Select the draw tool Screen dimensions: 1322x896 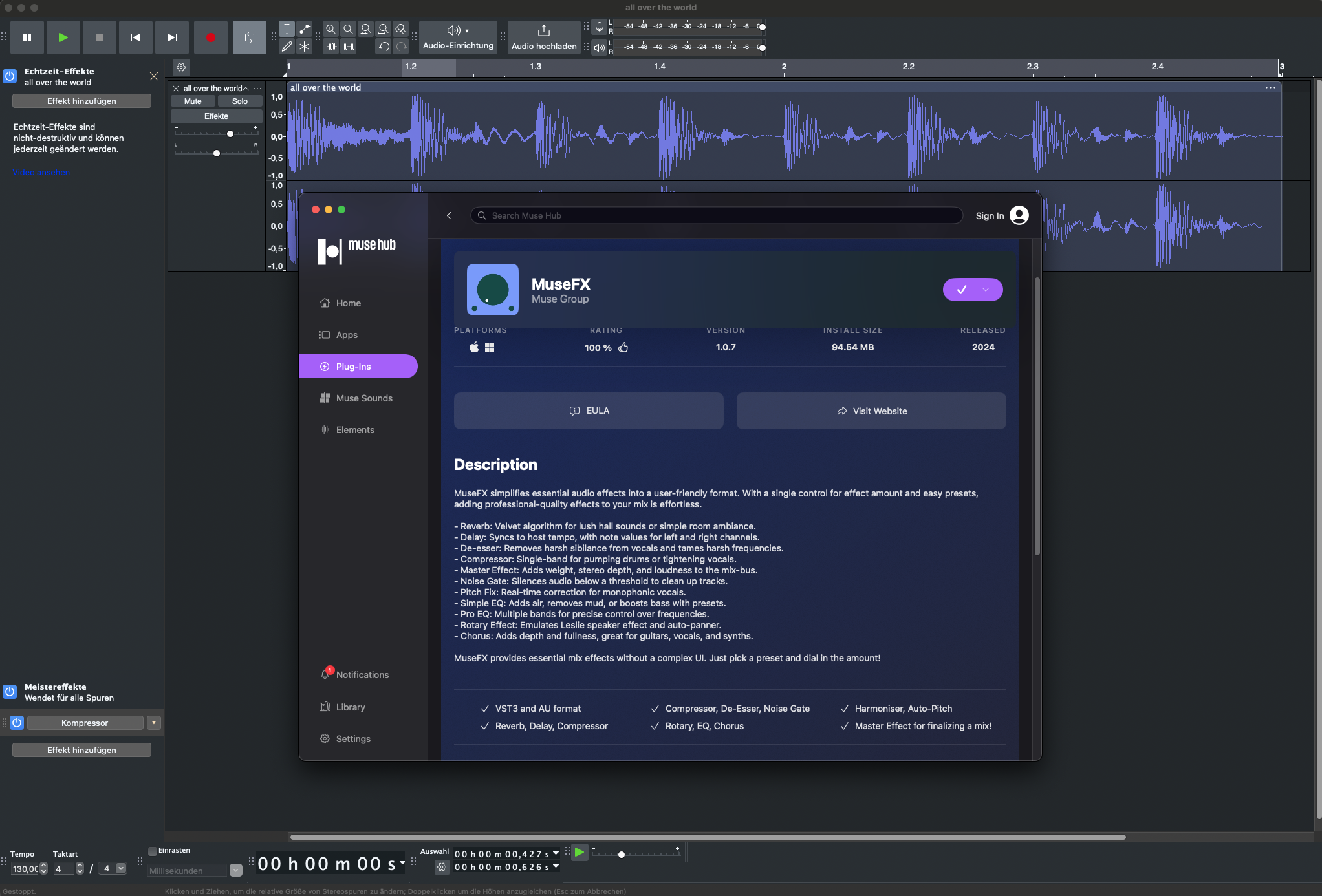point(287,46)
